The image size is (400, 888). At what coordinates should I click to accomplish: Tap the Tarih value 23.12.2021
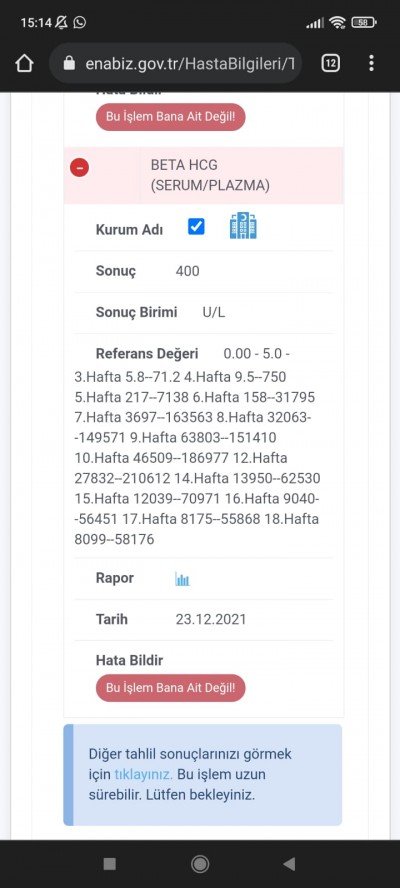(211, 620)
